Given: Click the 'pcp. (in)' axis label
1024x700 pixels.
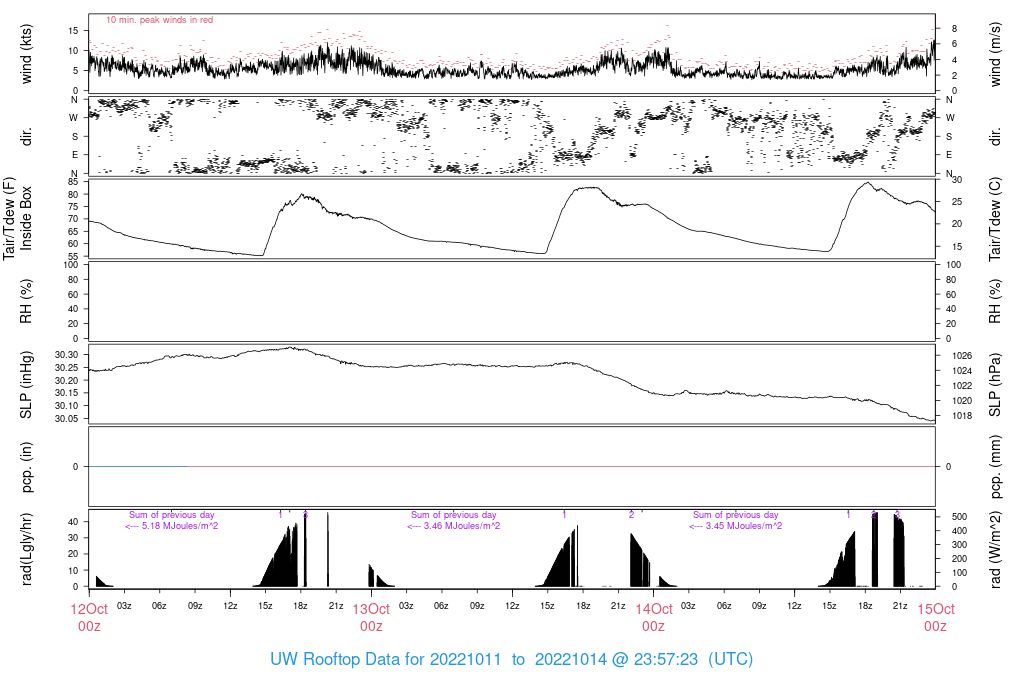Looking at the screenshot, I should 26,467.
